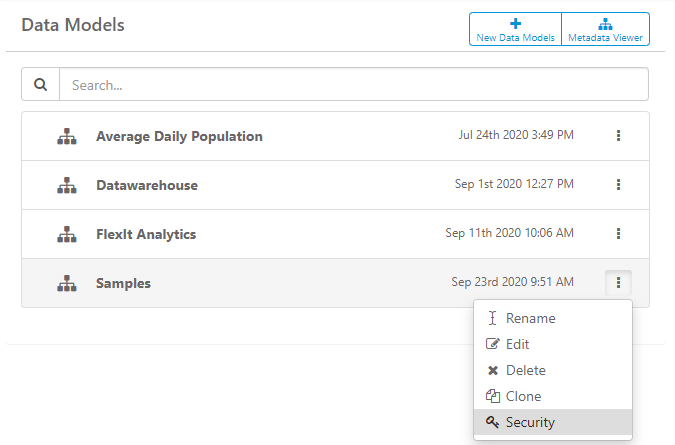Viewport: 675px width, 445px height.
Task: Focus the Search text field
Action: [x=353, y=84]
